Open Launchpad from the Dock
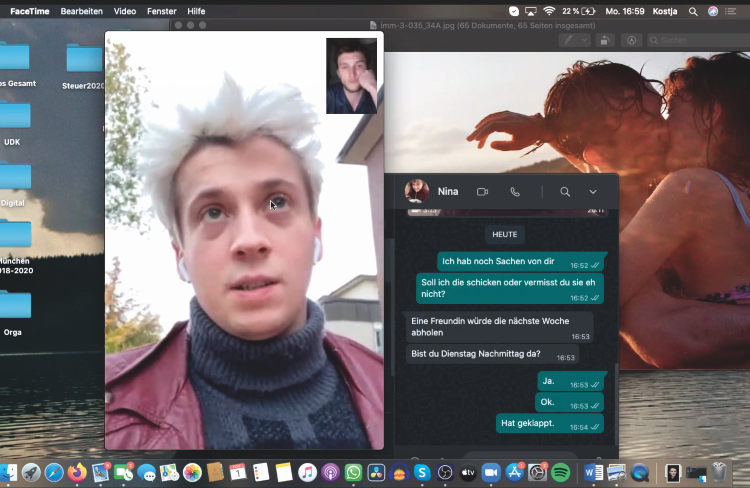 [31, 473]
